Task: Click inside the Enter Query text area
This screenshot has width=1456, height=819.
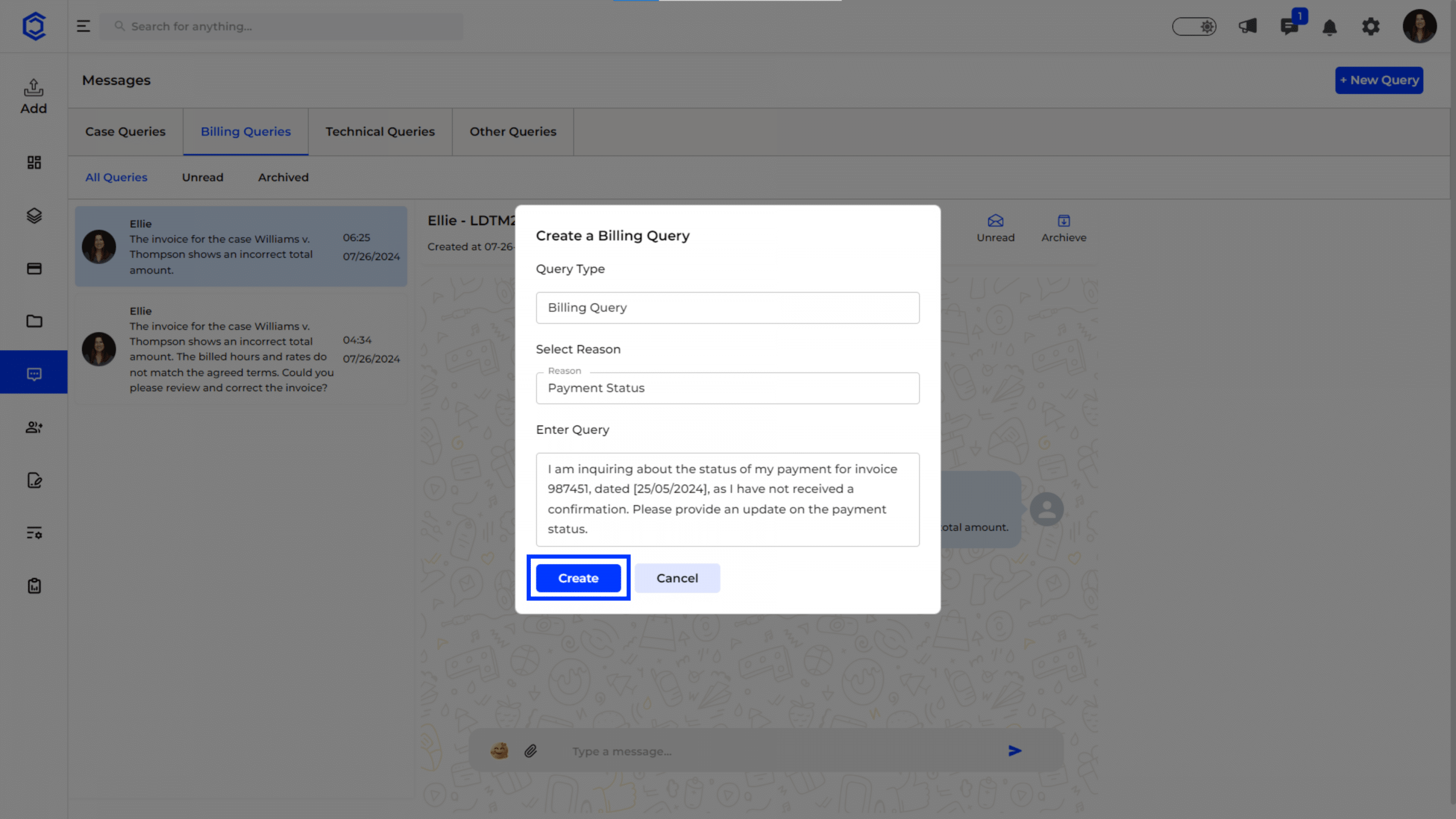Action: pyautogui.click(x=727, y=498)
